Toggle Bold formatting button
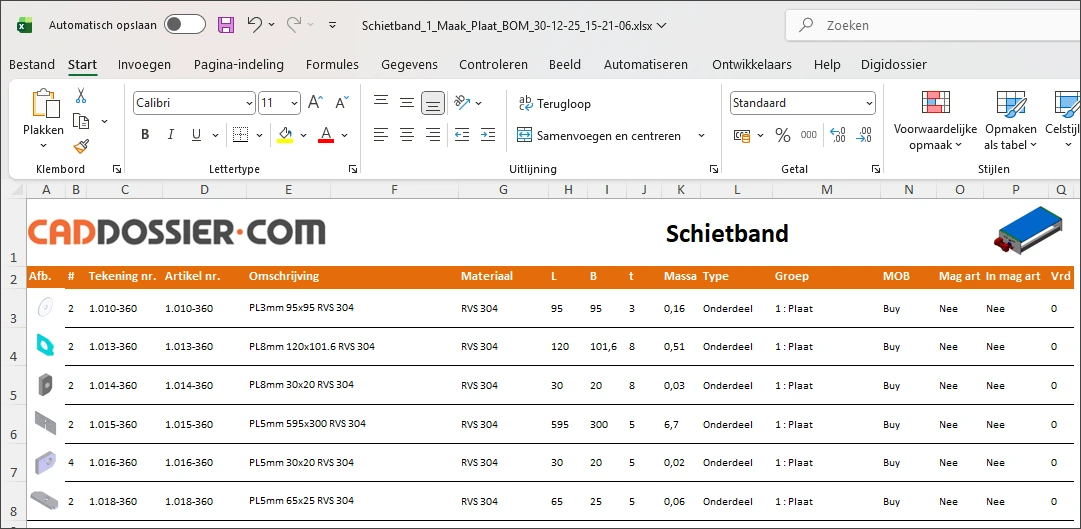Image resolution: width=1081 pixels, height=529 pixels. coord(145,135)
